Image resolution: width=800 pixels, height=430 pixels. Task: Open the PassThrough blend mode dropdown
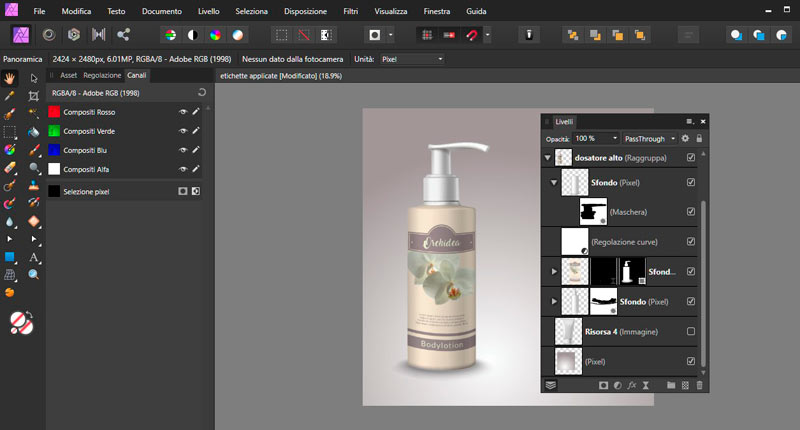(x=649, y=138)
